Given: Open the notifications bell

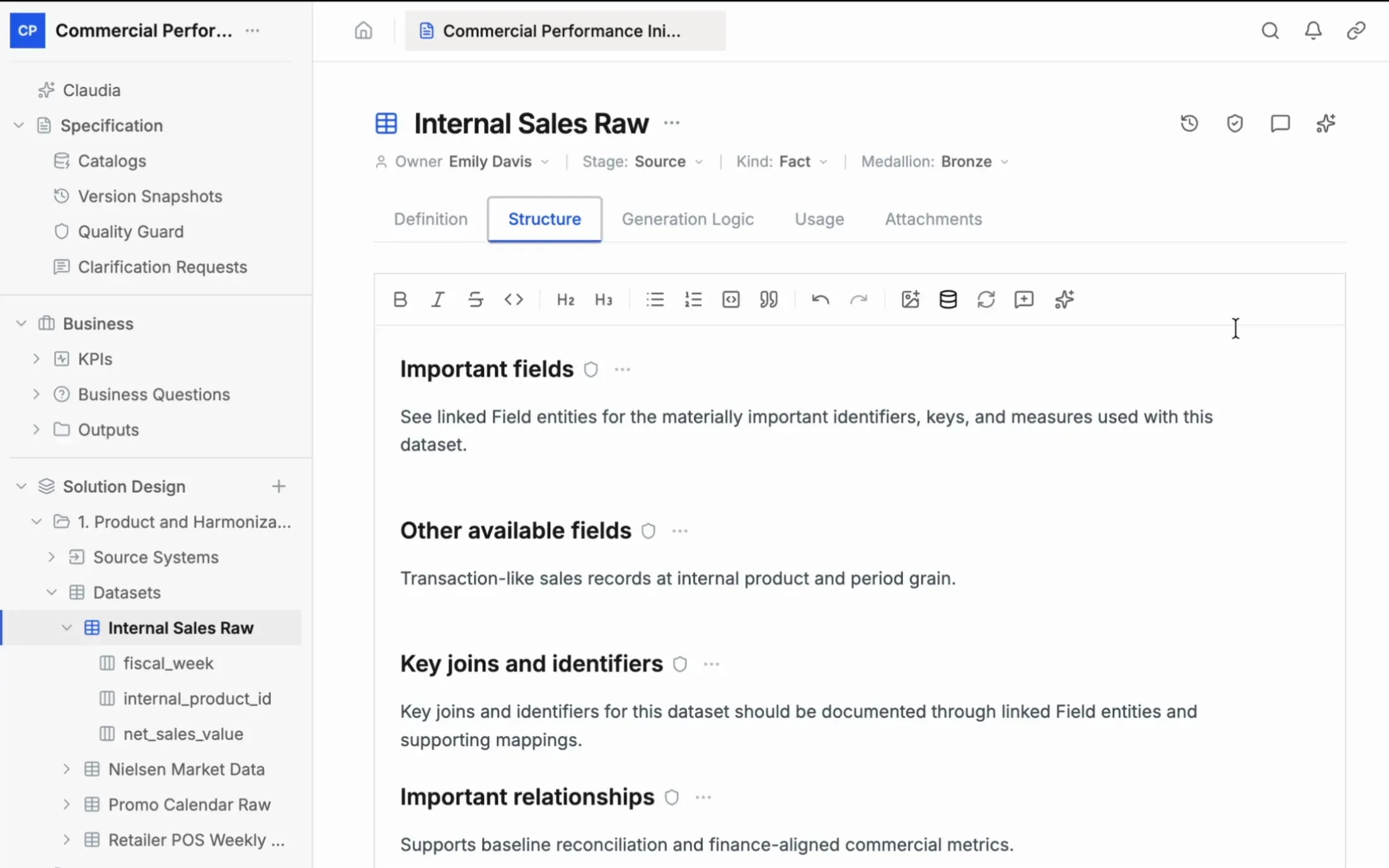Looking at the screenshot, I should (x=1313, y=30).
